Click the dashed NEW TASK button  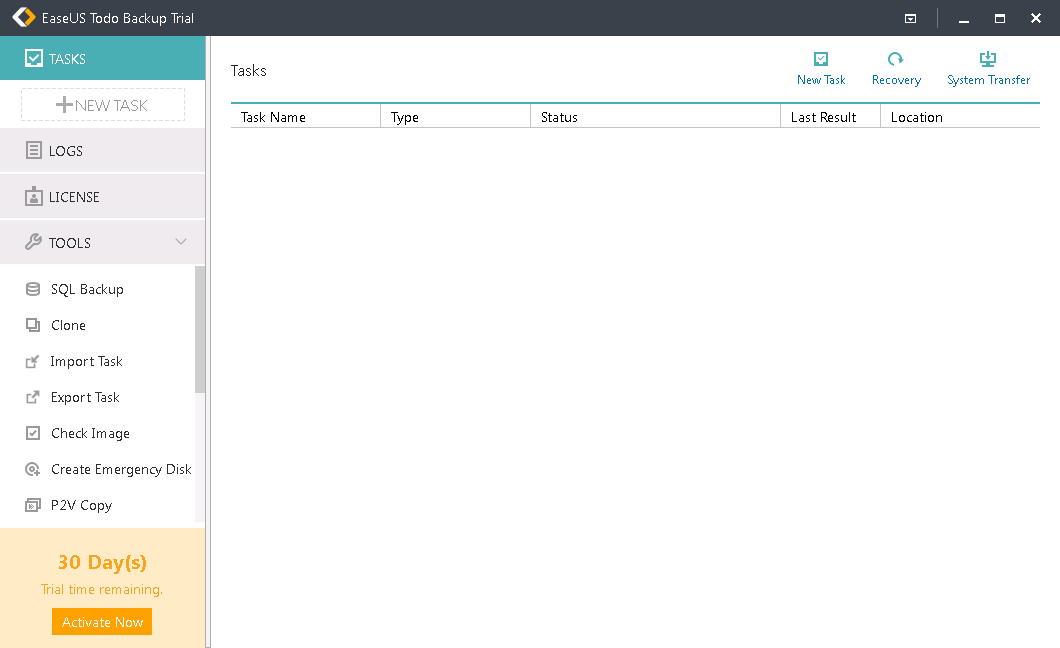(103, 105)
